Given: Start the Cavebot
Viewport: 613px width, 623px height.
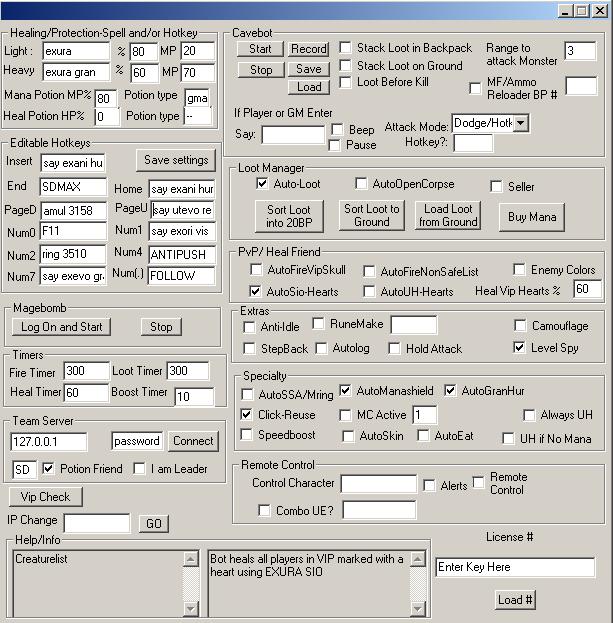Looking at the screenshot, I should (260, 49).
